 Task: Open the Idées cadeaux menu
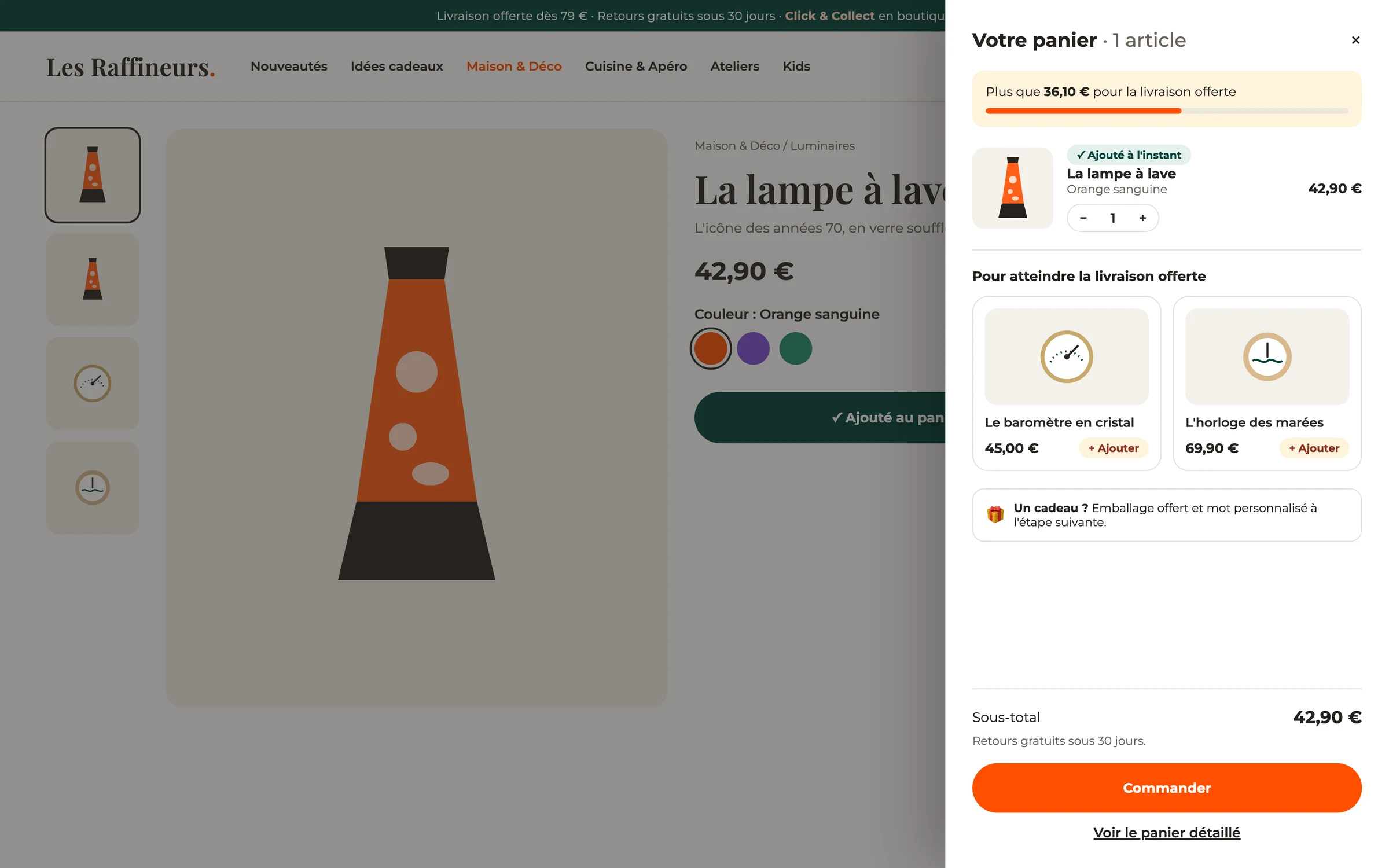tap(396, 67)
